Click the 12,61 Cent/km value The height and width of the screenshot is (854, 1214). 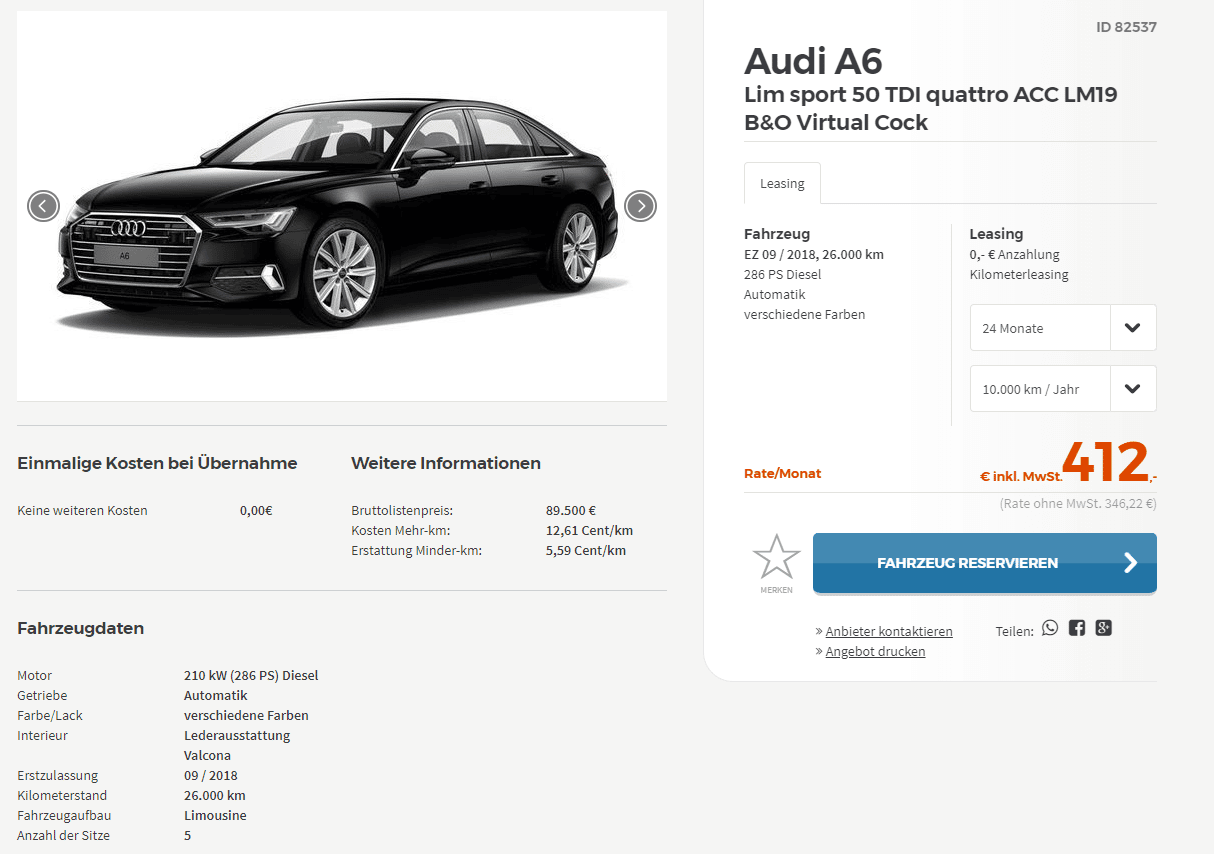click(x=589, y=530)
